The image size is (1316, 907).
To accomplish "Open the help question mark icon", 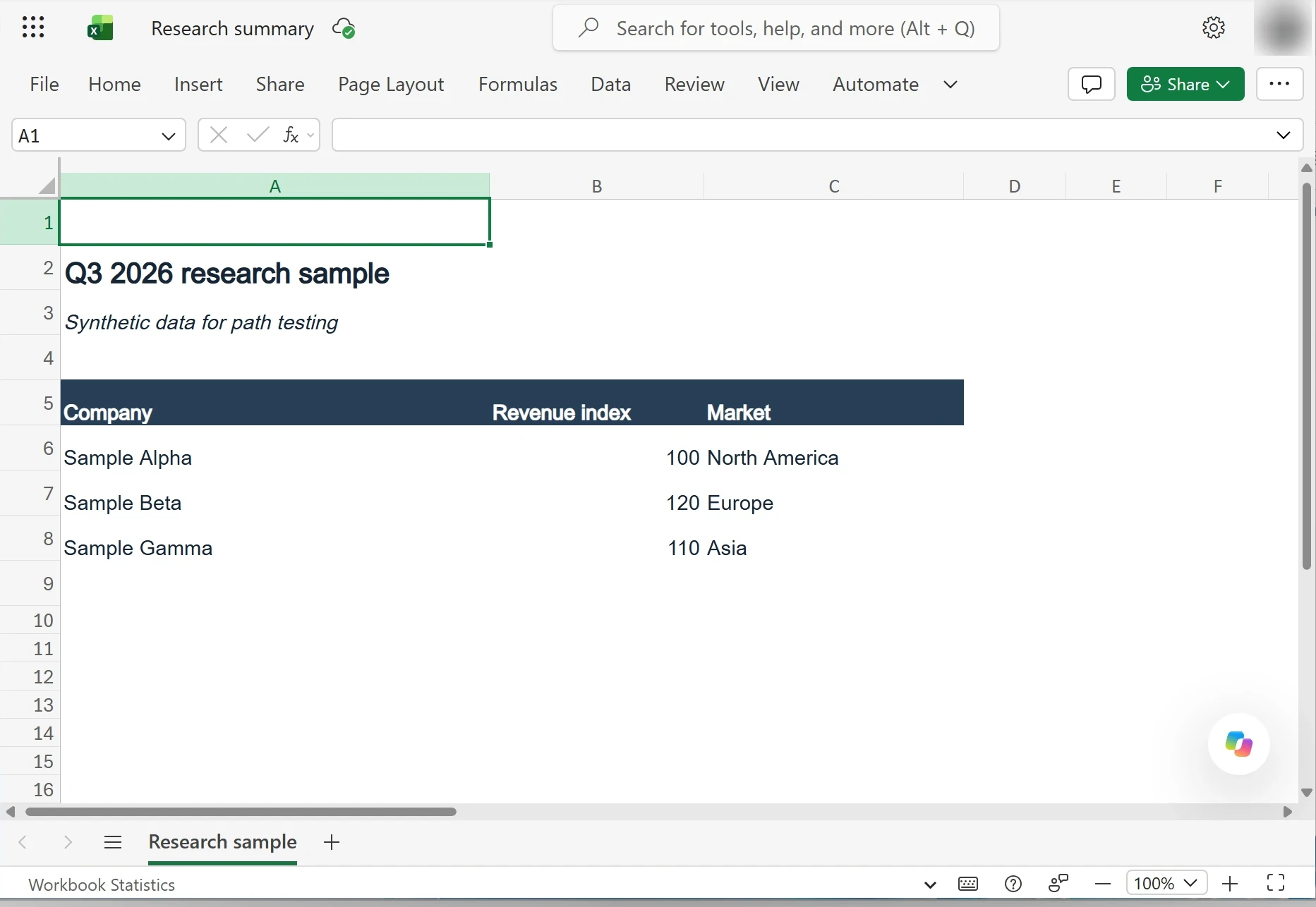I will (x=1013, y=884).
